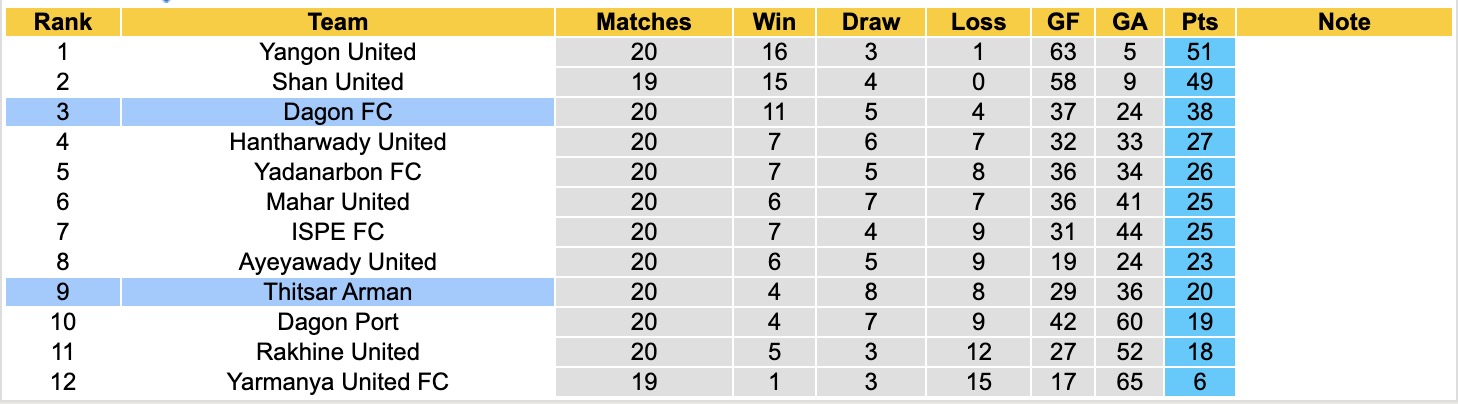Screen dimensions: 1458x404
Task: Click the Shan United team name
Action: tap(337, 82)
